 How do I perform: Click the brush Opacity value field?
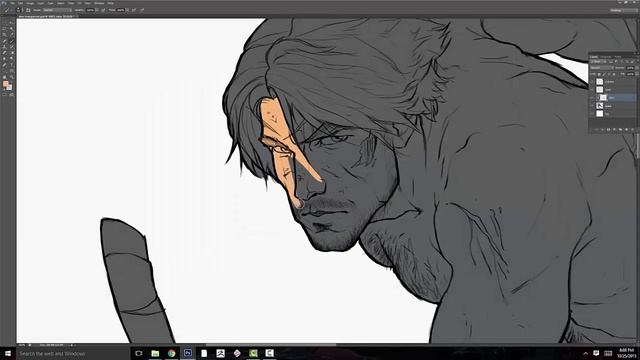[90, 10]
